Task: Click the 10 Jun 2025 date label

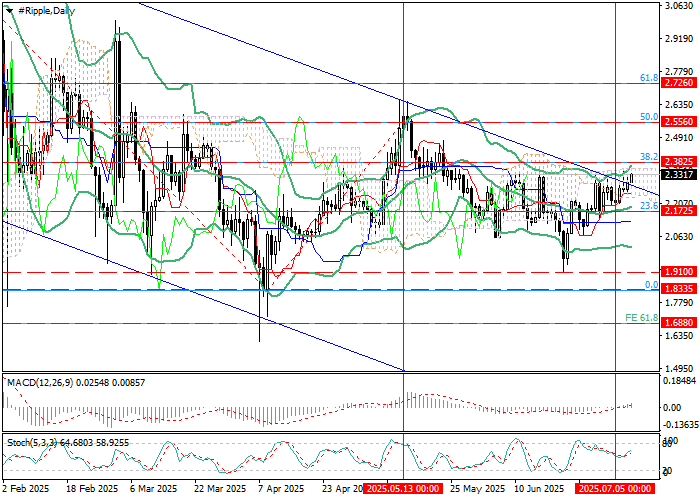Action: [x=539, y=488]
